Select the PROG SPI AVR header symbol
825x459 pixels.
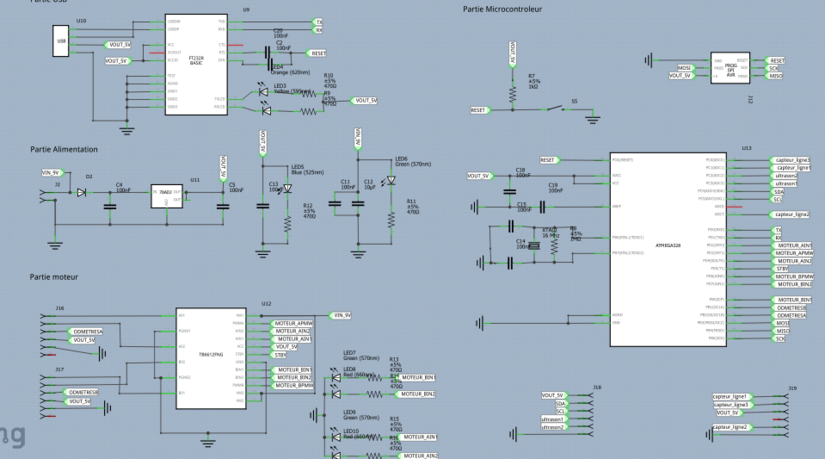(730, 68)
